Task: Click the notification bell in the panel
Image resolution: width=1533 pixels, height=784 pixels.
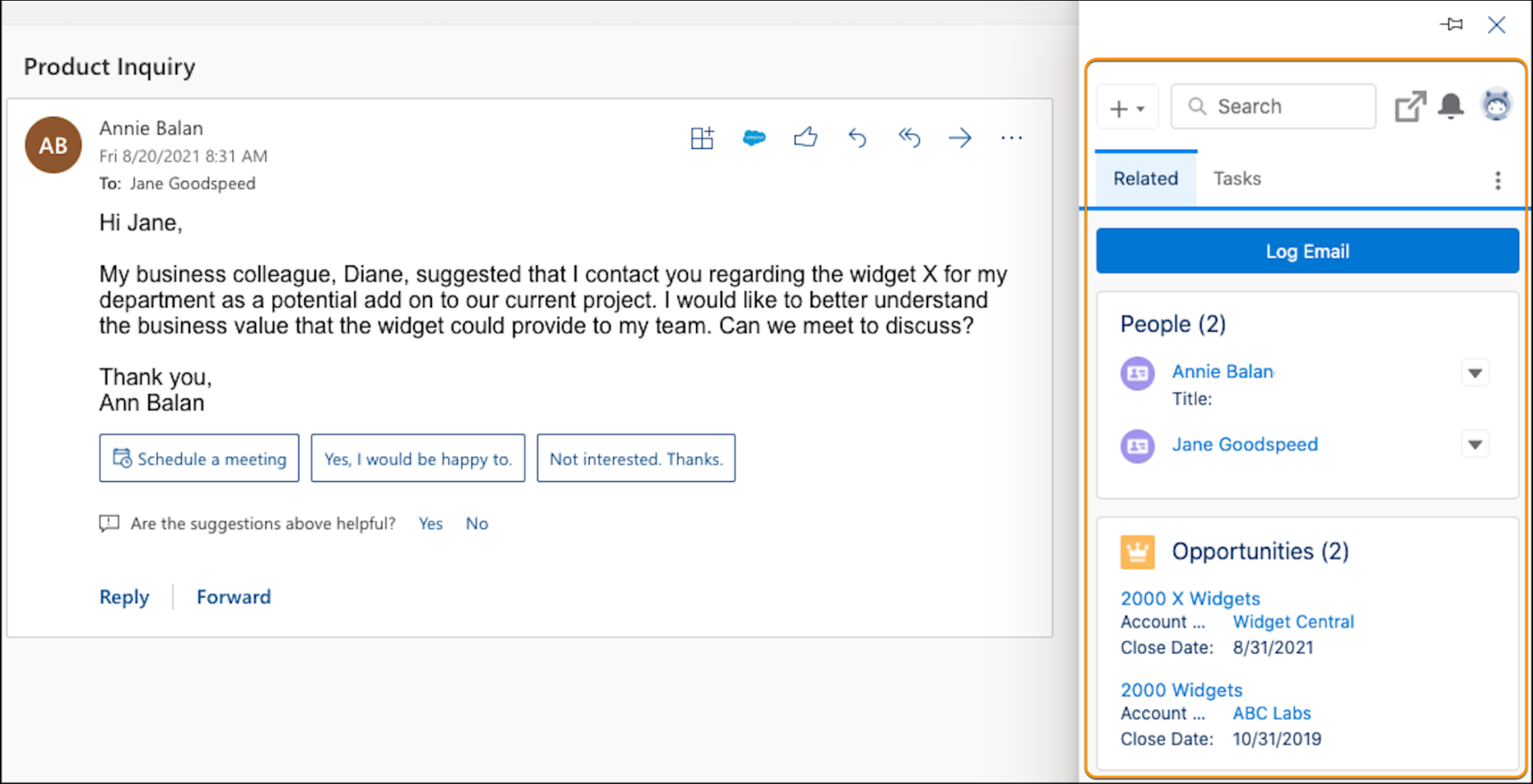Action: coord(1451,106)
